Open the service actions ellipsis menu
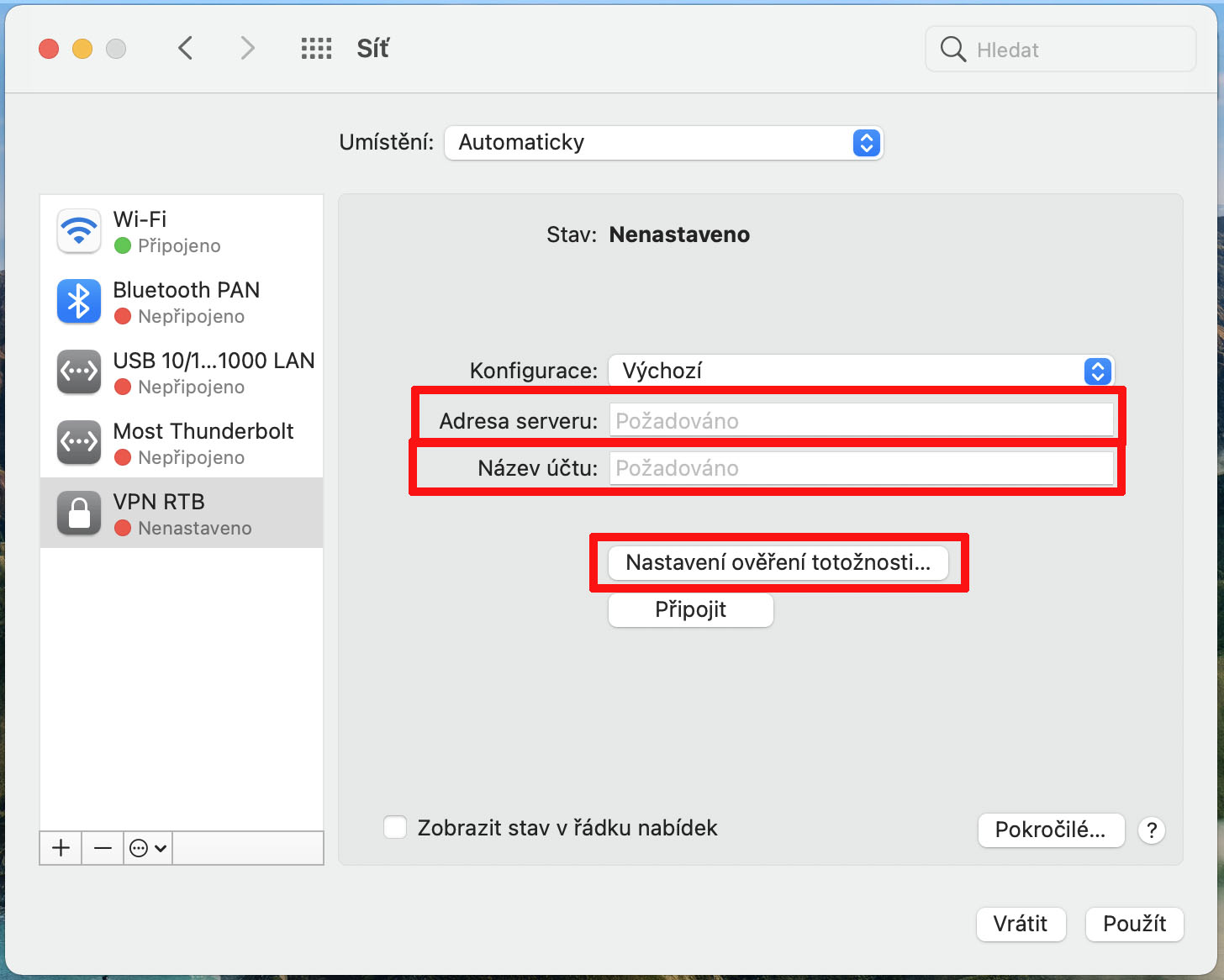The image size is (1224, 980). pyautogui.click(x=148, y=848)
